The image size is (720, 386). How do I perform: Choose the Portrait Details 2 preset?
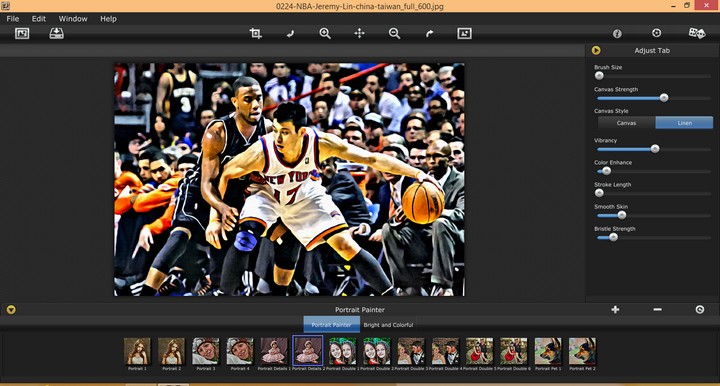[x=308, y=351]
